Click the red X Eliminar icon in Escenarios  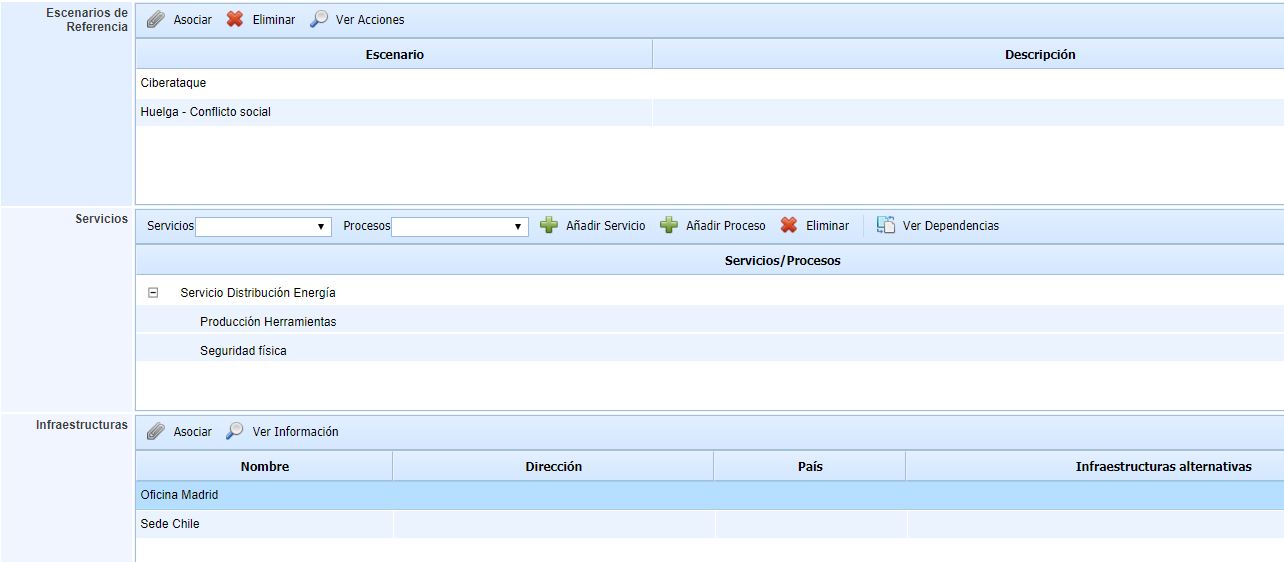click(235, 20)
